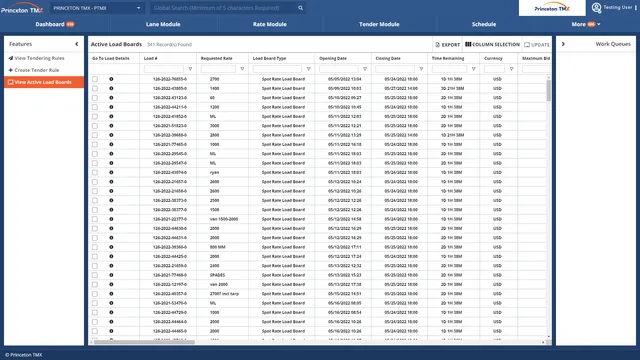
Task: Focus the Global Search input field
Action: click(x=224, y=8)
